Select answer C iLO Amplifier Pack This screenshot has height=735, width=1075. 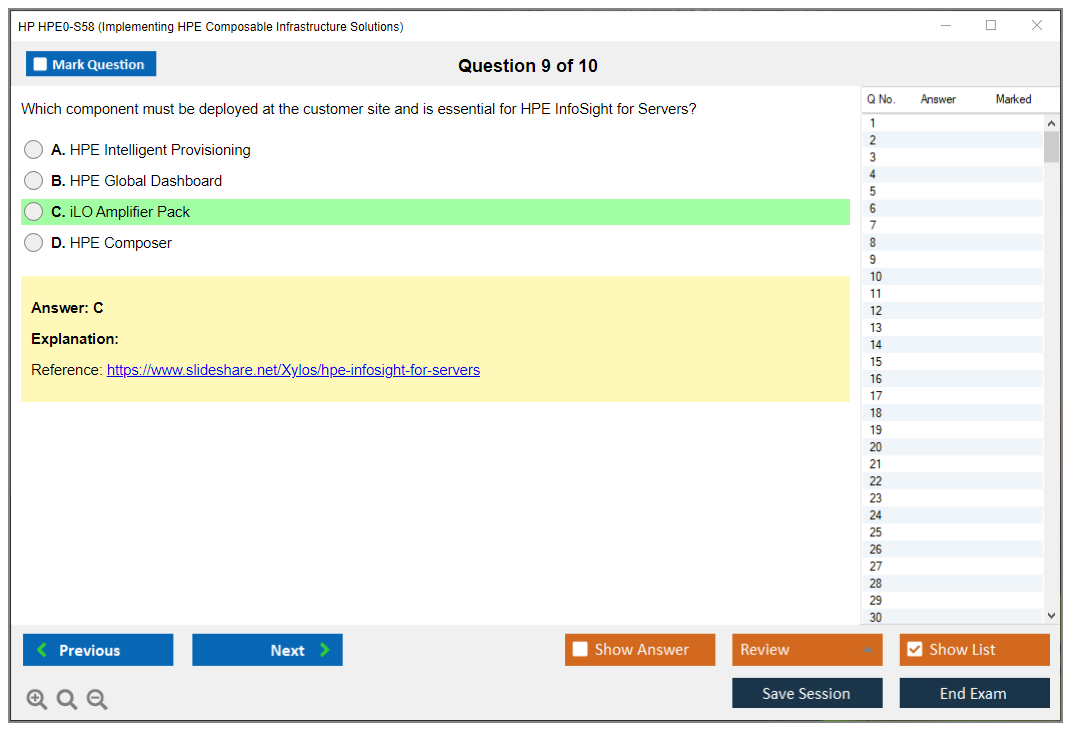coord(34,212)
